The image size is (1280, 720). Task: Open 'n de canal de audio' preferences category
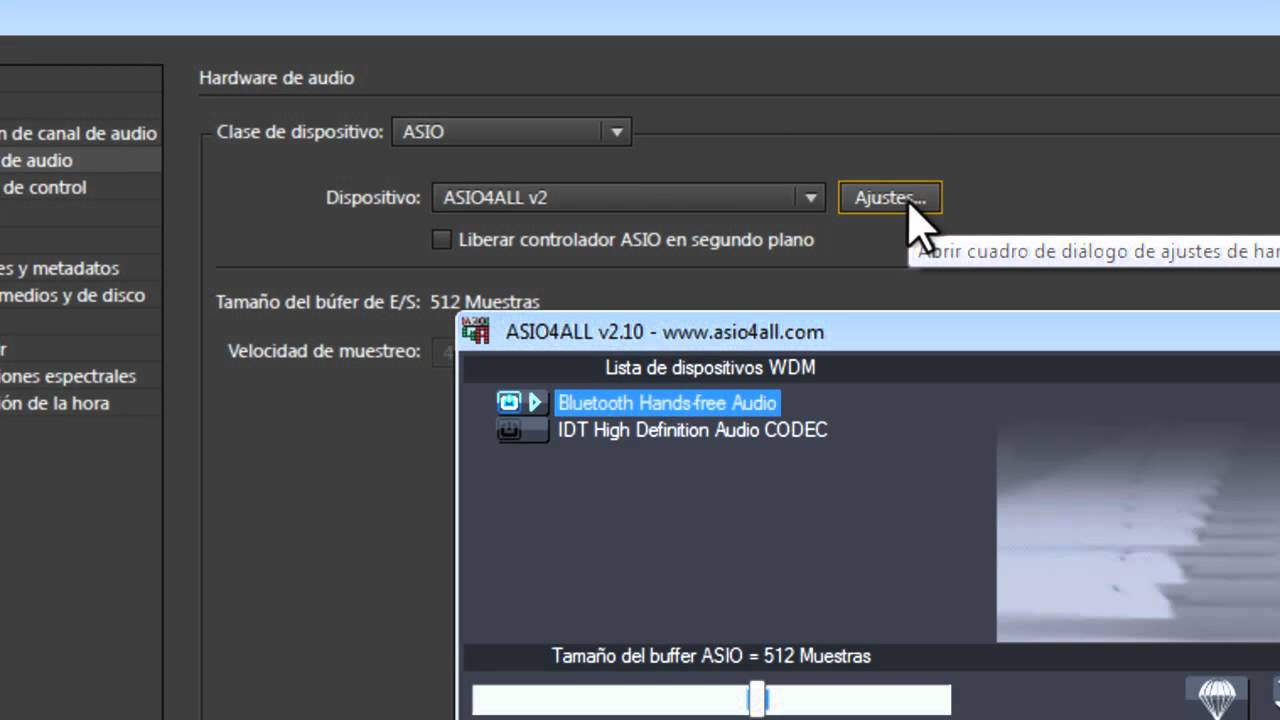[79, 133]
